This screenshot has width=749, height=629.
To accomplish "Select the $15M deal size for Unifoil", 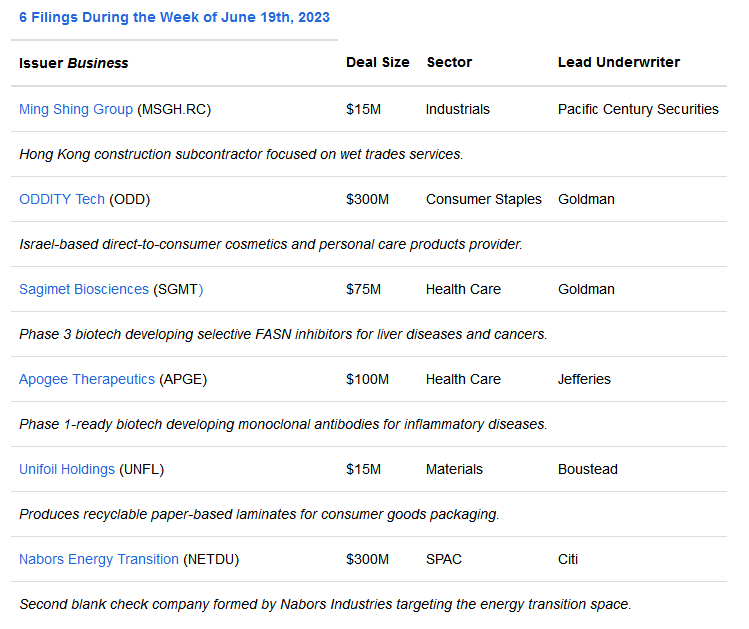I will point(364,469).
